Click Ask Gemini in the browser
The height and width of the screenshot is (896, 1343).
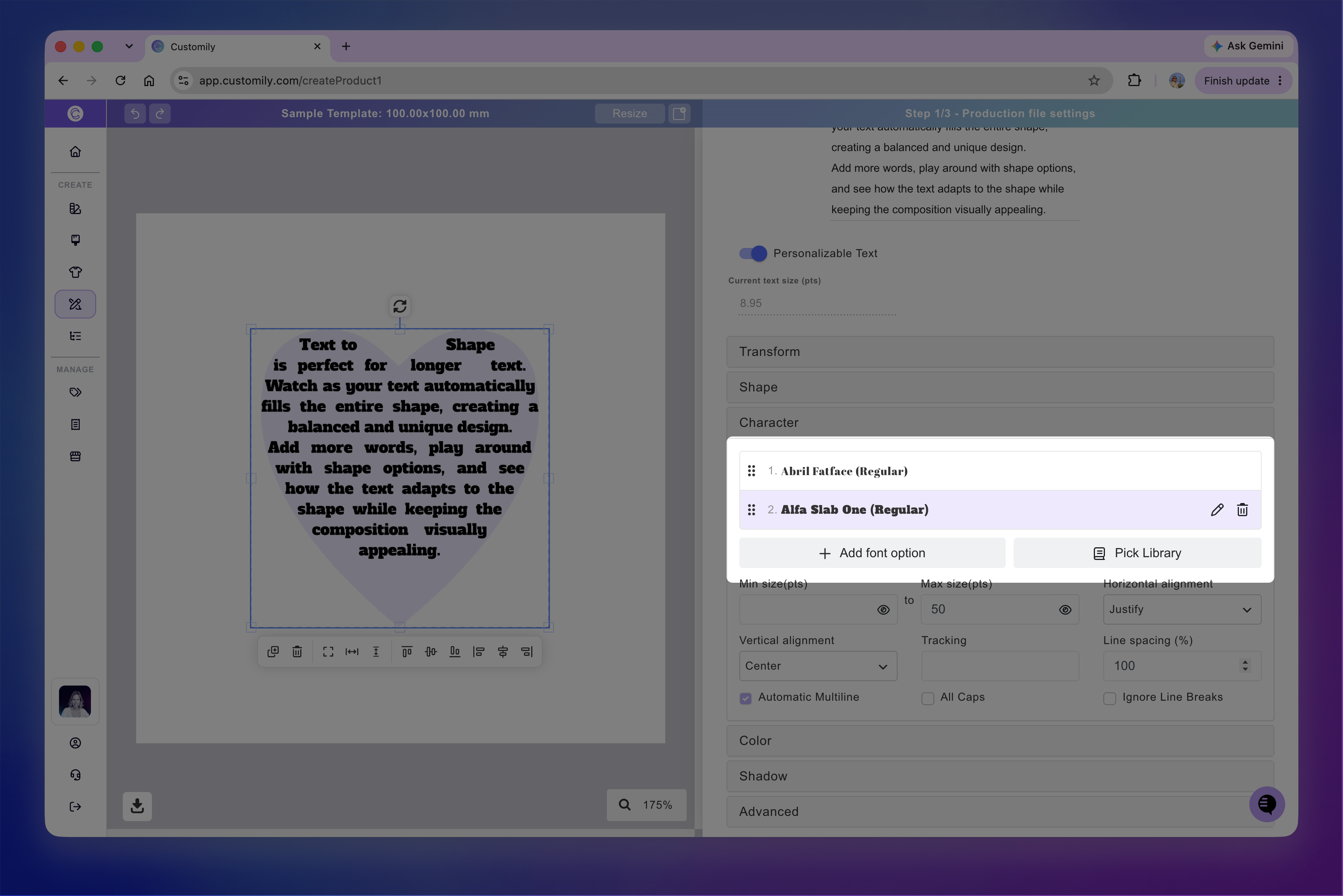click(x=1248, y=46)
